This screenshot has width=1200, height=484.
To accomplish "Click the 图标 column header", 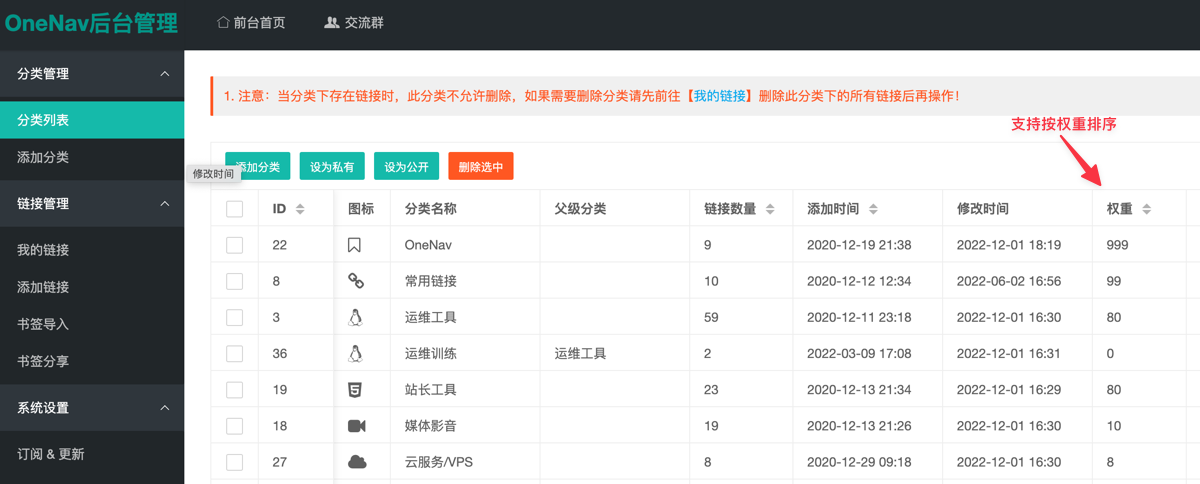I will [x=361, y=209].
